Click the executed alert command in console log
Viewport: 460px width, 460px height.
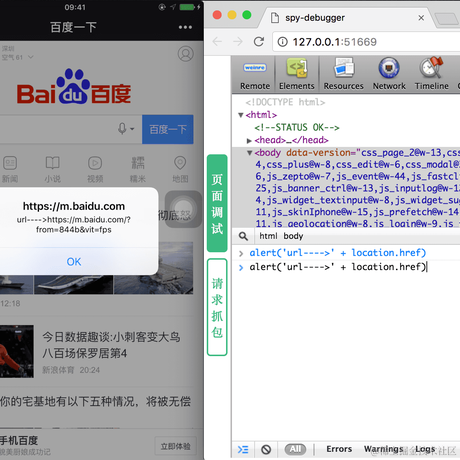point(338,253)
